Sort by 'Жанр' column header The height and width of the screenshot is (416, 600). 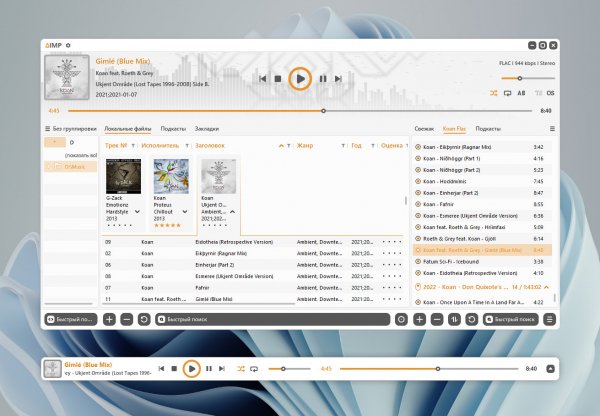[x=305, y=145]
